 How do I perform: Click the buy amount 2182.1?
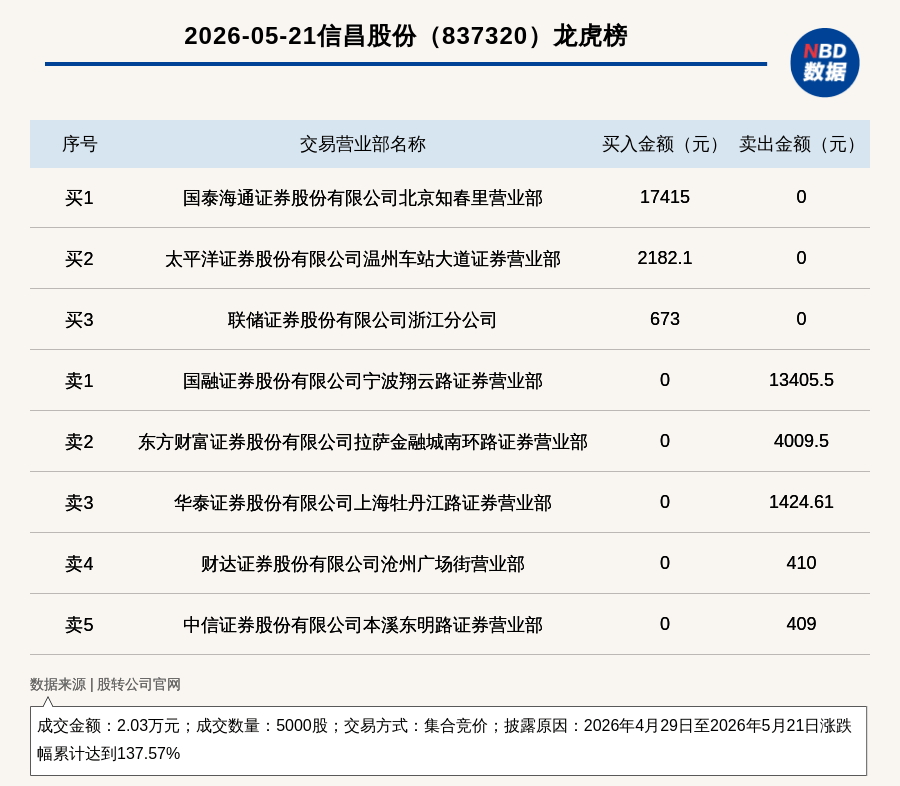pyautogui.click(x=665, y=258)
